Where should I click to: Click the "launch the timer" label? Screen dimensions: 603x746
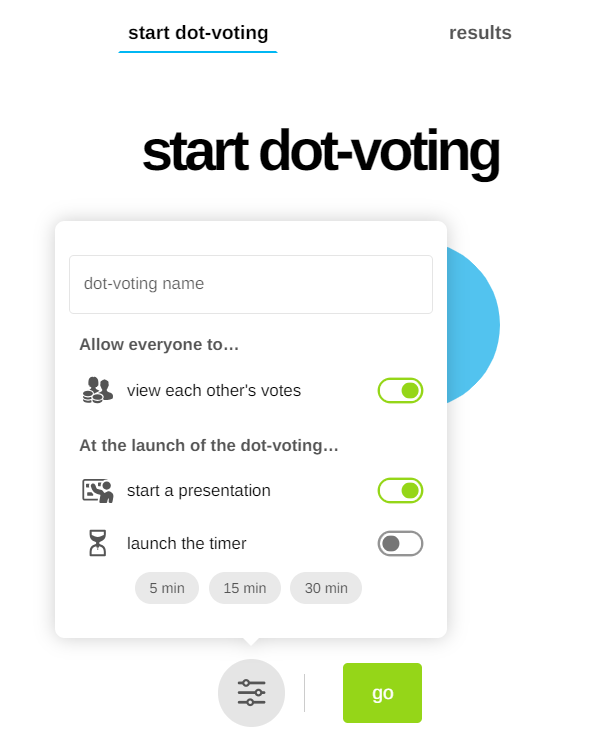click(187, 544)
